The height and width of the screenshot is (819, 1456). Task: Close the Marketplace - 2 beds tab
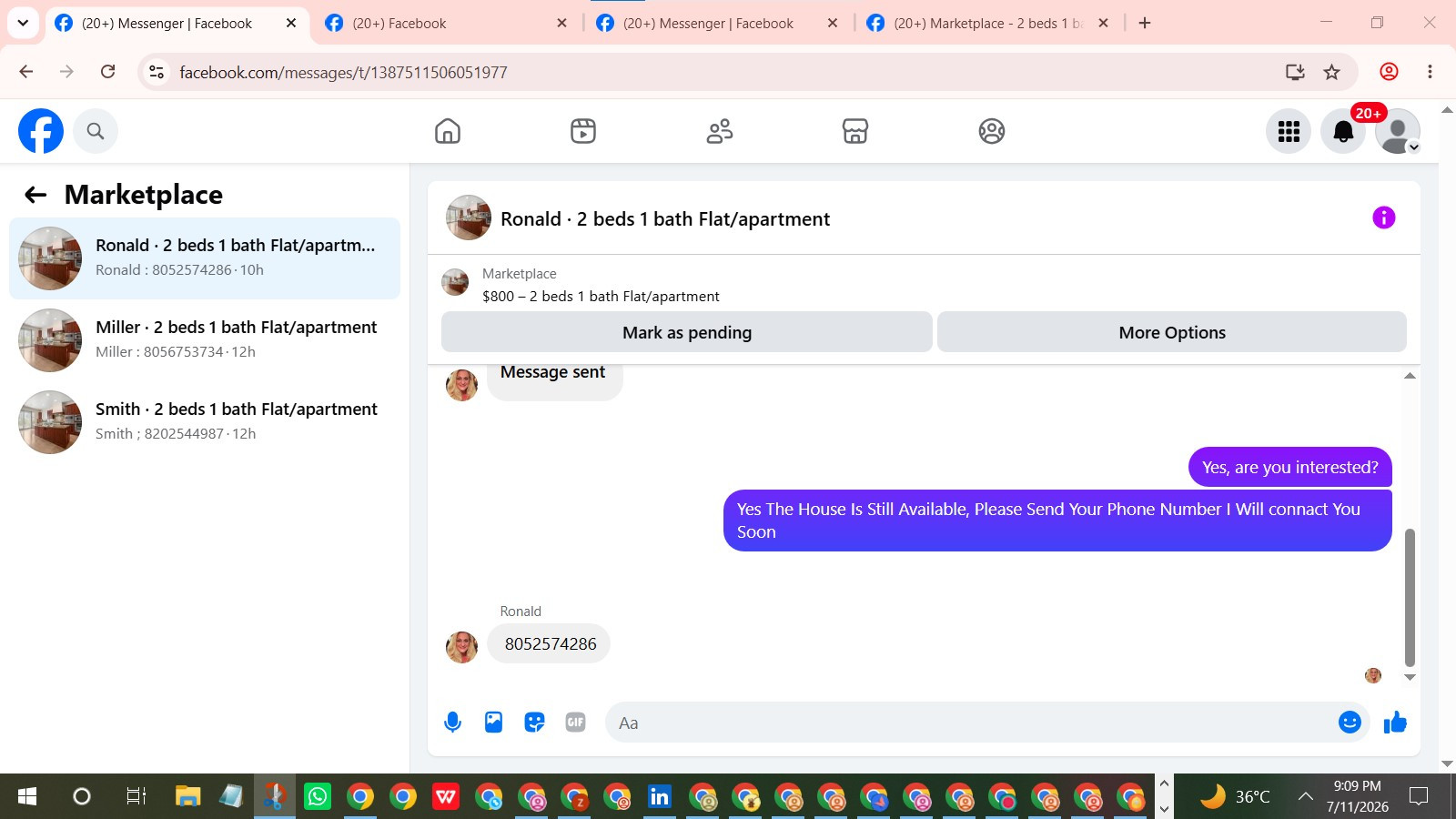coord(1103,24)
